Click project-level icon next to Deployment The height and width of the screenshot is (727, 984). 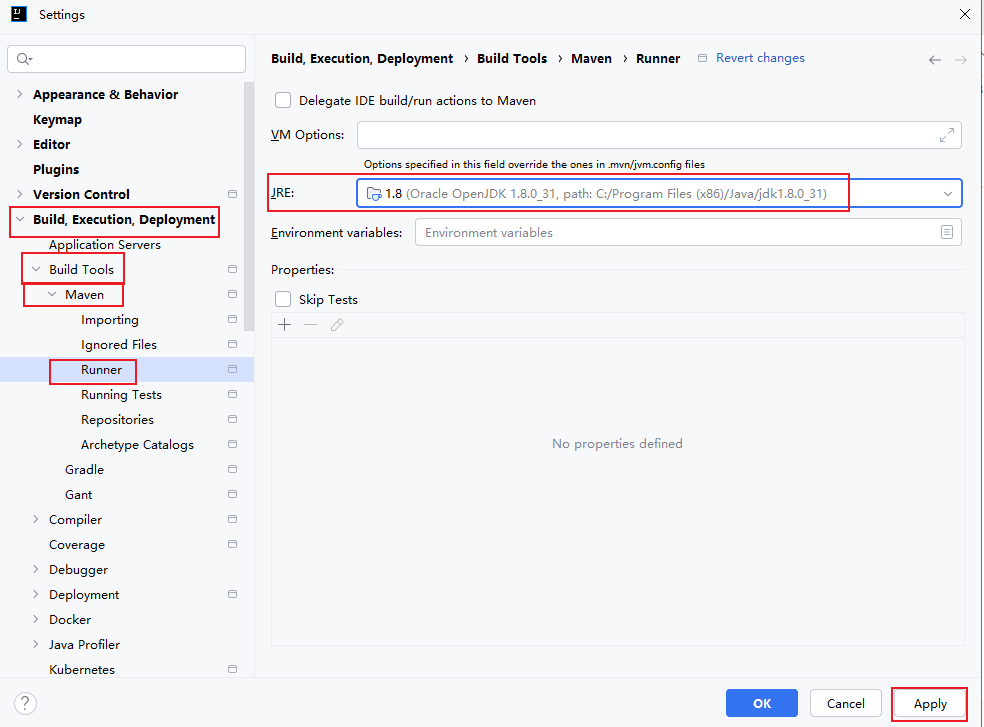[232, 594]
